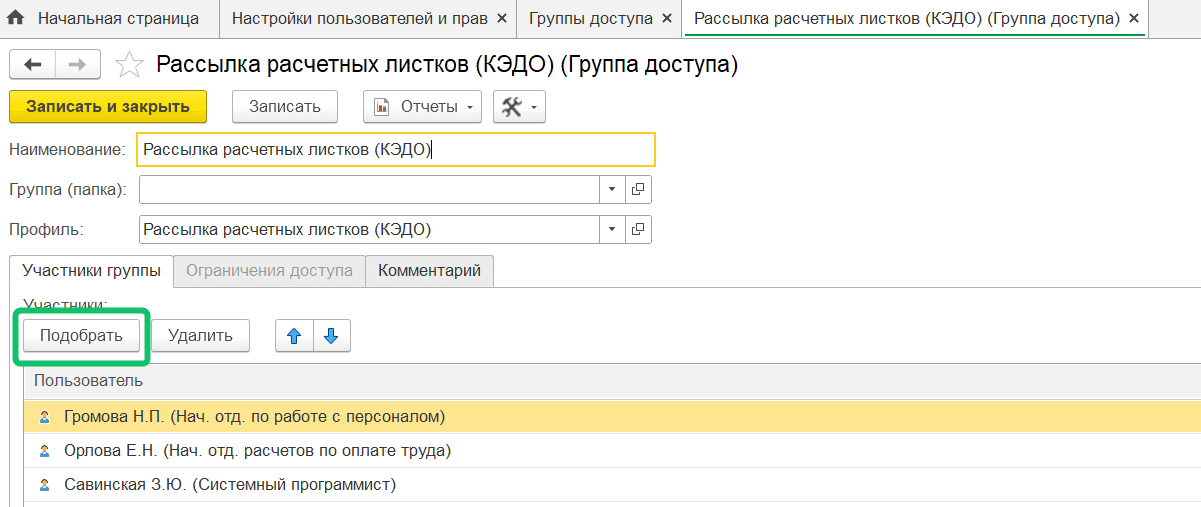Viewport: 1201px width, 507px height.
Task: Move selected participant down with blue arrow
Action: [332, 336]
